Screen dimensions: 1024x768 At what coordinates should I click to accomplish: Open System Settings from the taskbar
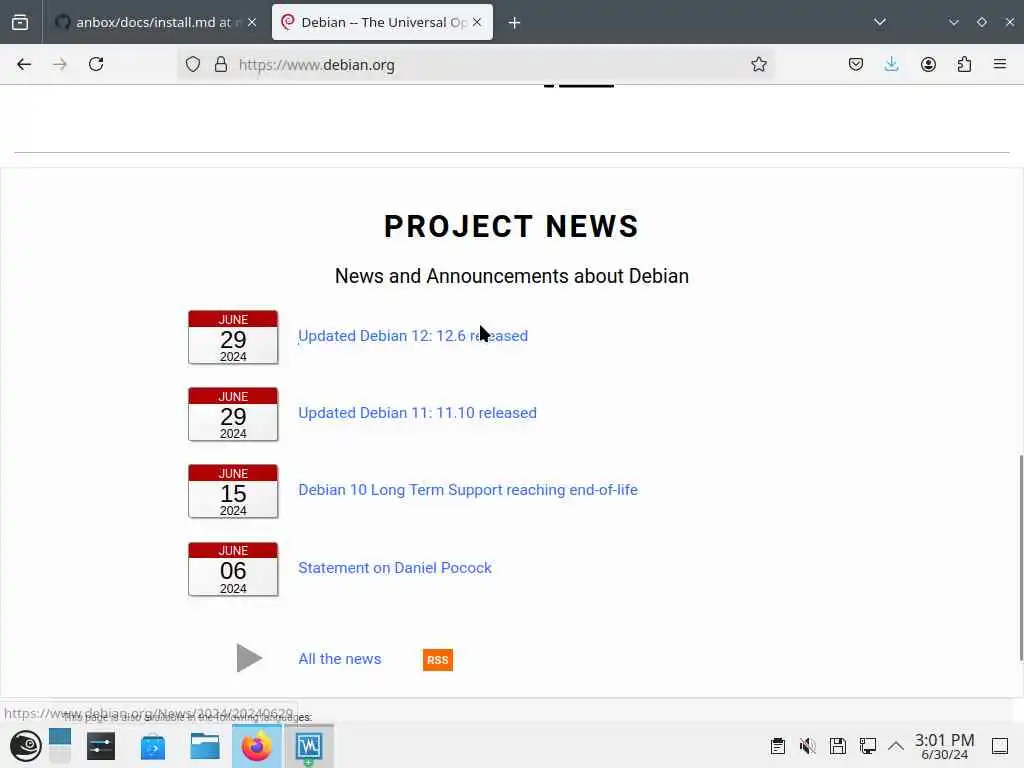(101, 746)
